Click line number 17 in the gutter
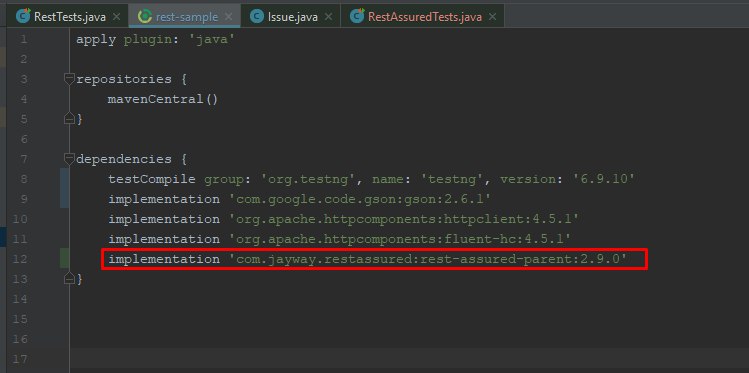Viewport: 749px width, 373px height. pos(21,359)
